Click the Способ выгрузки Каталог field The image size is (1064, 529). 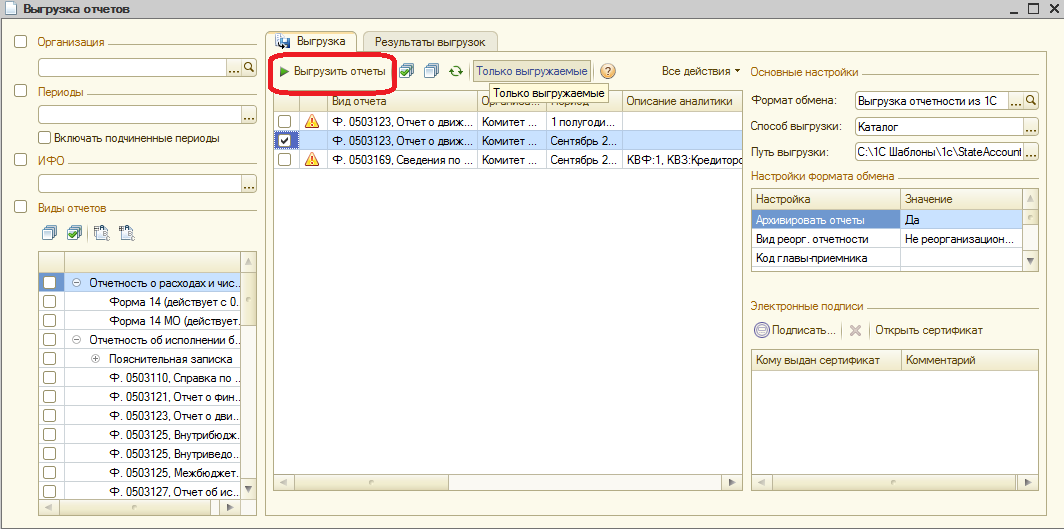tap(939, 127)
